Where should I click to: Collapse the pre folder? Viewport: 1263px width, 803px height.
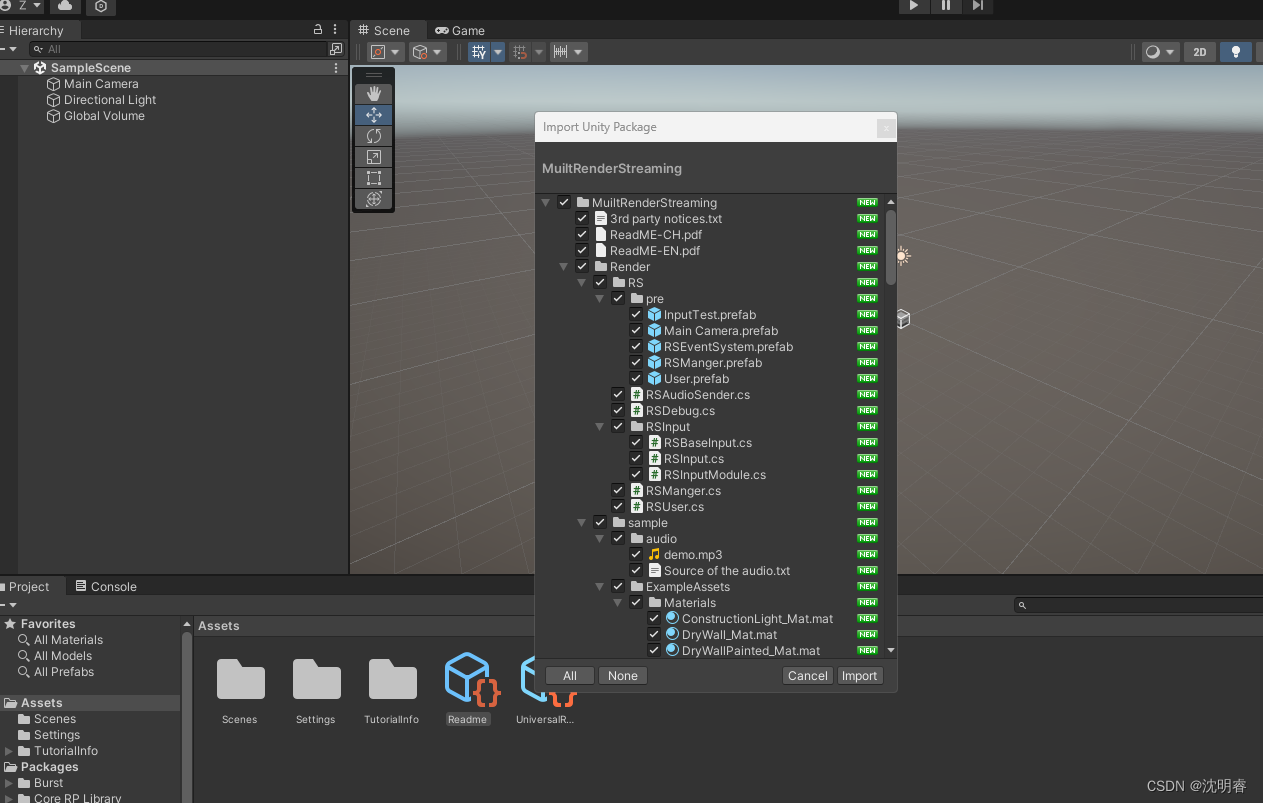point(600,299)
